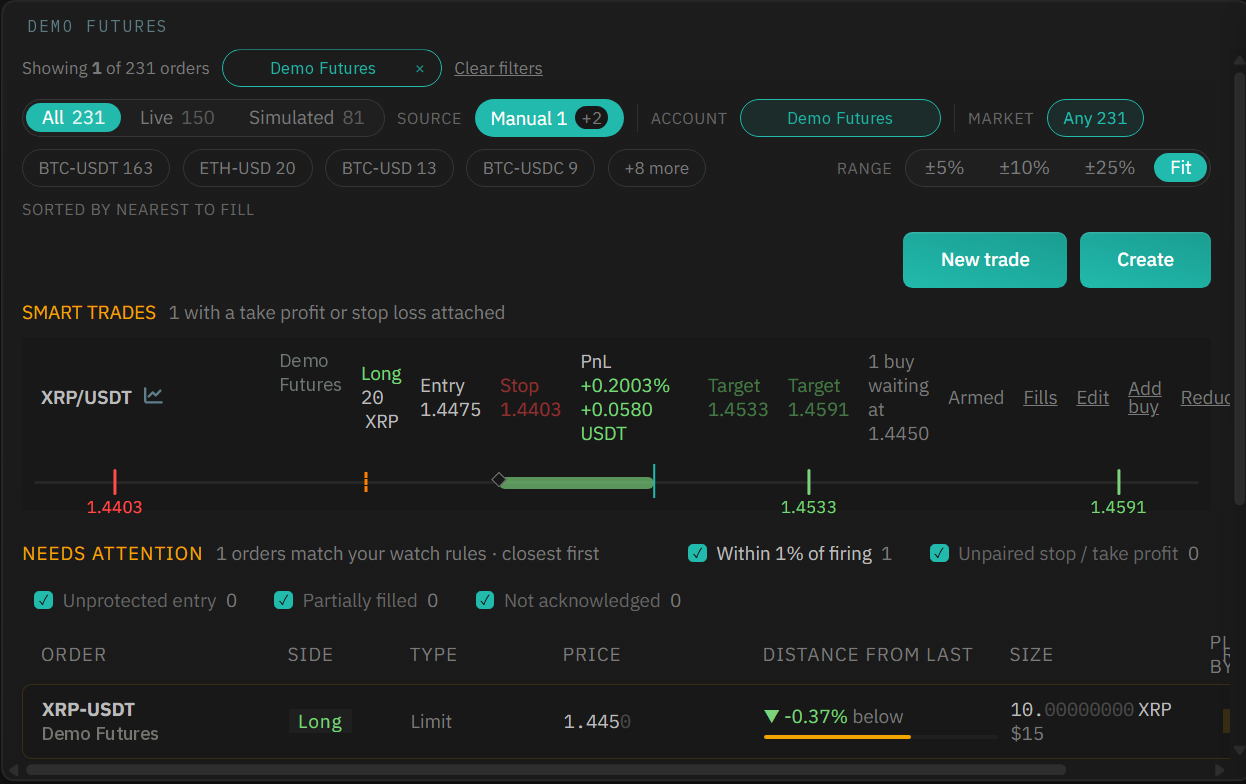Select the red 1.4403 stop marker
The height and width of the screenshot is (784, 1246).
(115, 482)
